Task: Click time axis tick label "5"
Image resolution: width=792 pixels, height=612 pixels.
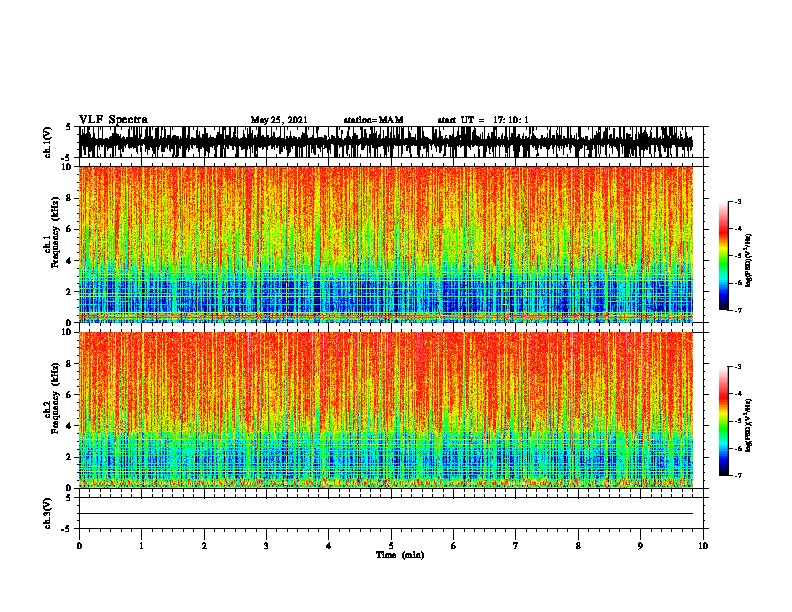Action: point(391,546)
